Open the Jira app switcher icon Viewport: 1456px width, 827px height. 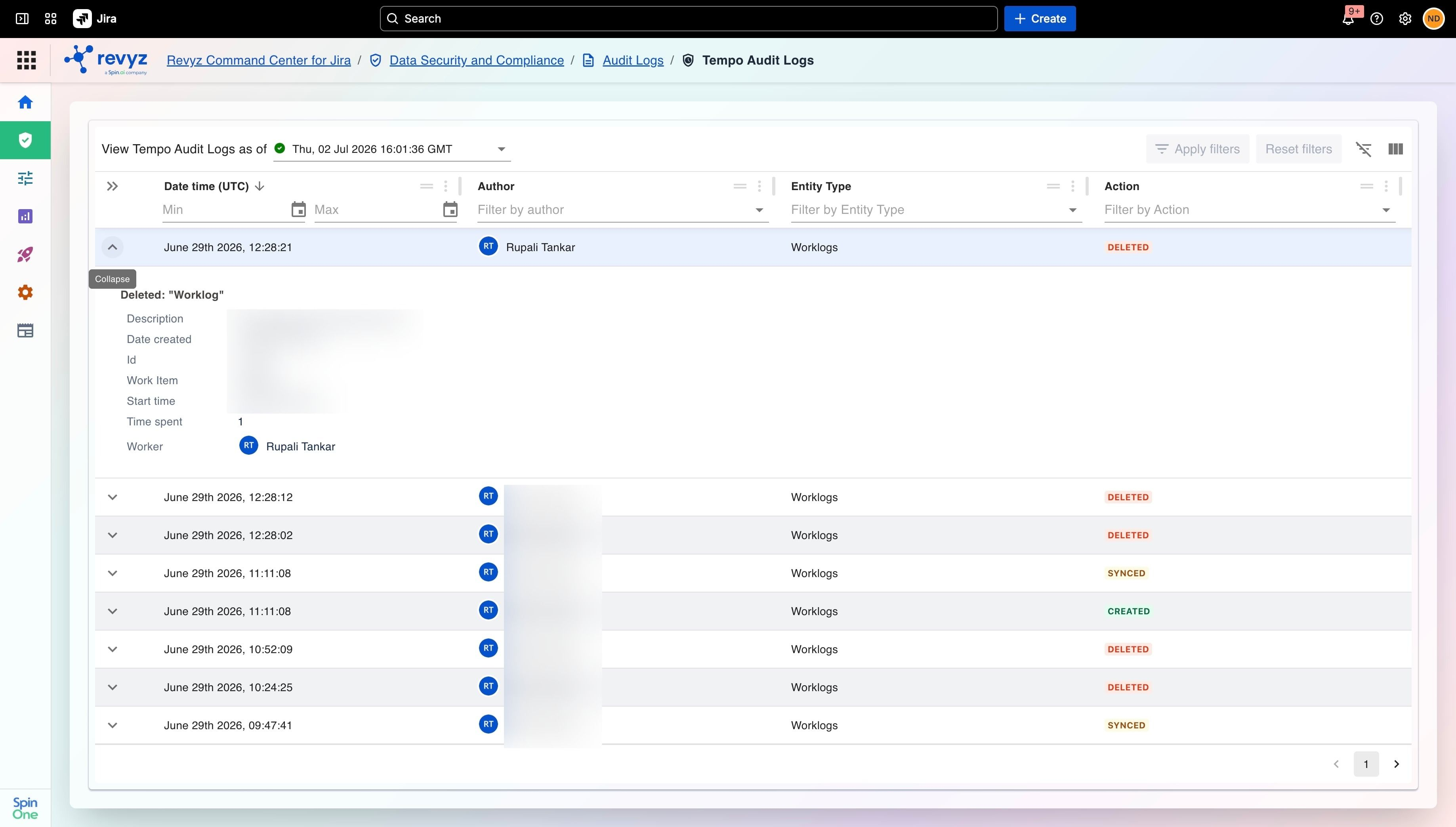pyautogui.click(x=51, y=19)
